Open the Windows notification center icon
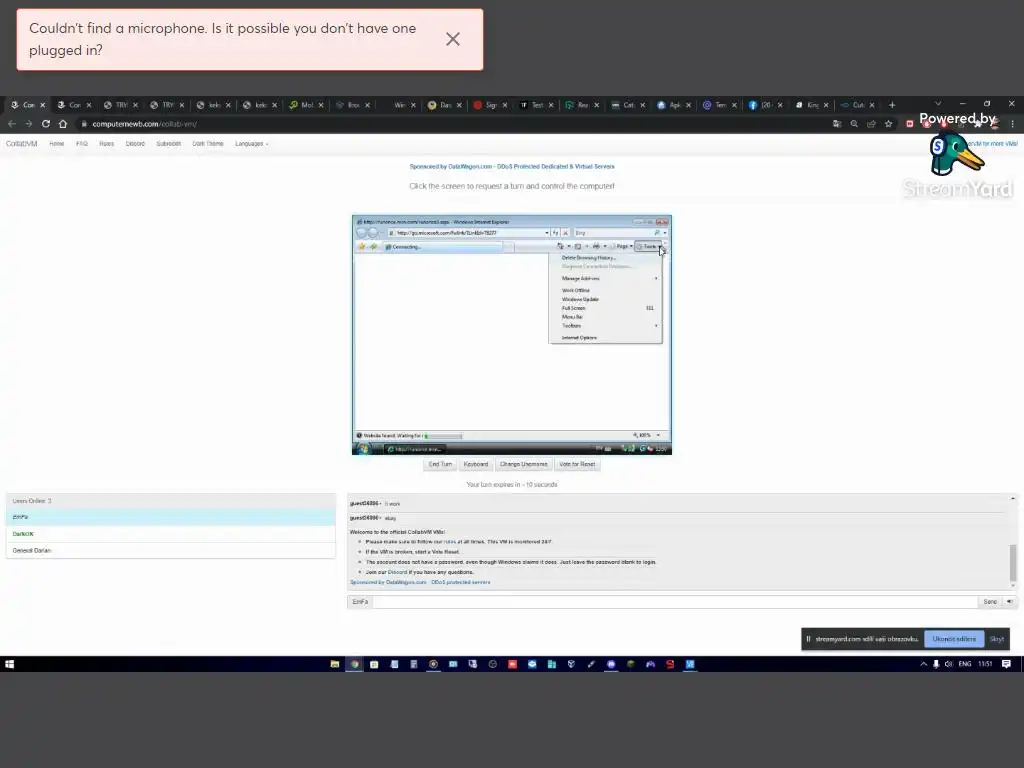Viewport: 1024px width, 768px height. (1006, 664)
